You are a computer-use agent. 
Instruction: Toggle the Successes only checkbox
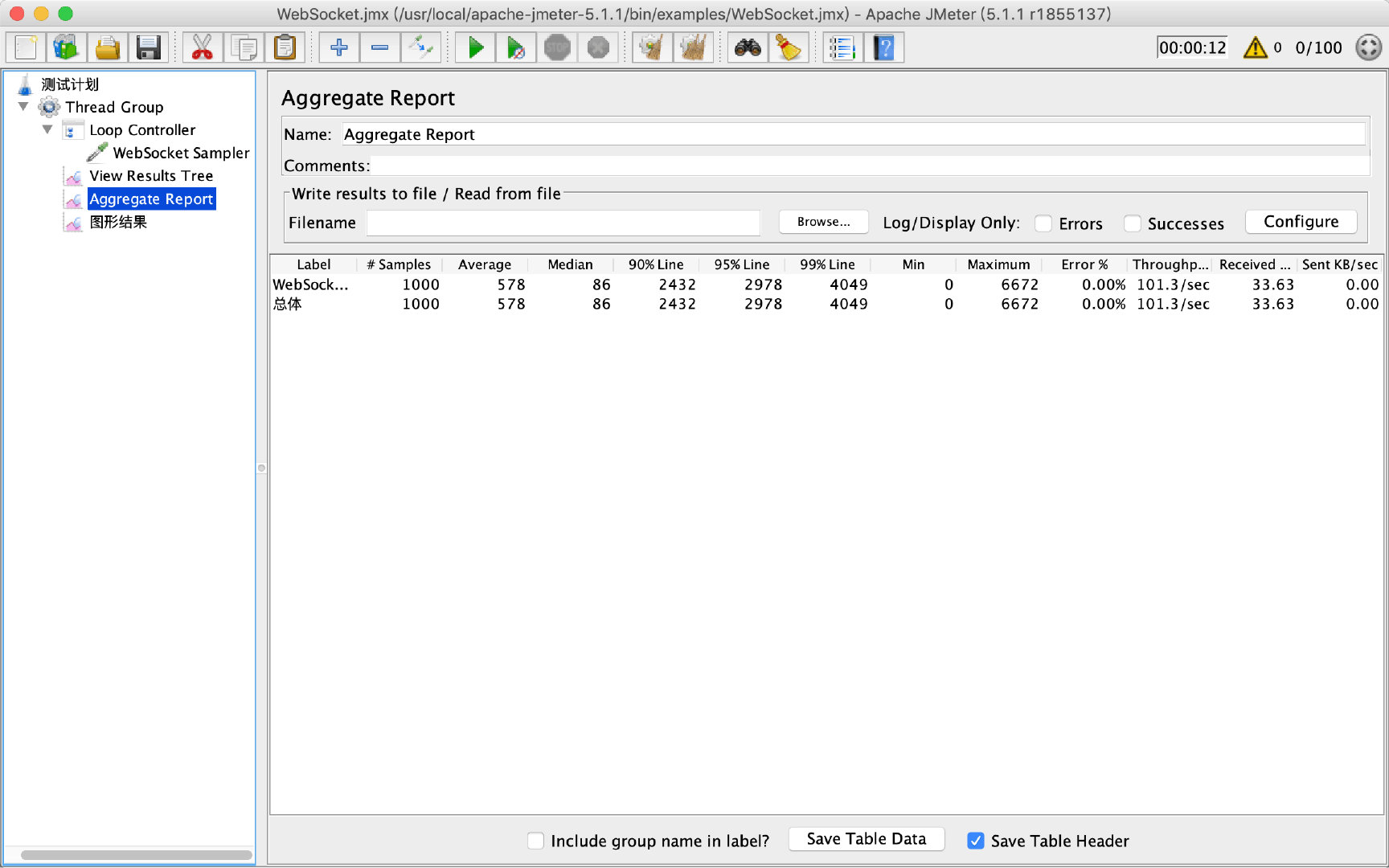click(1133, 223)
